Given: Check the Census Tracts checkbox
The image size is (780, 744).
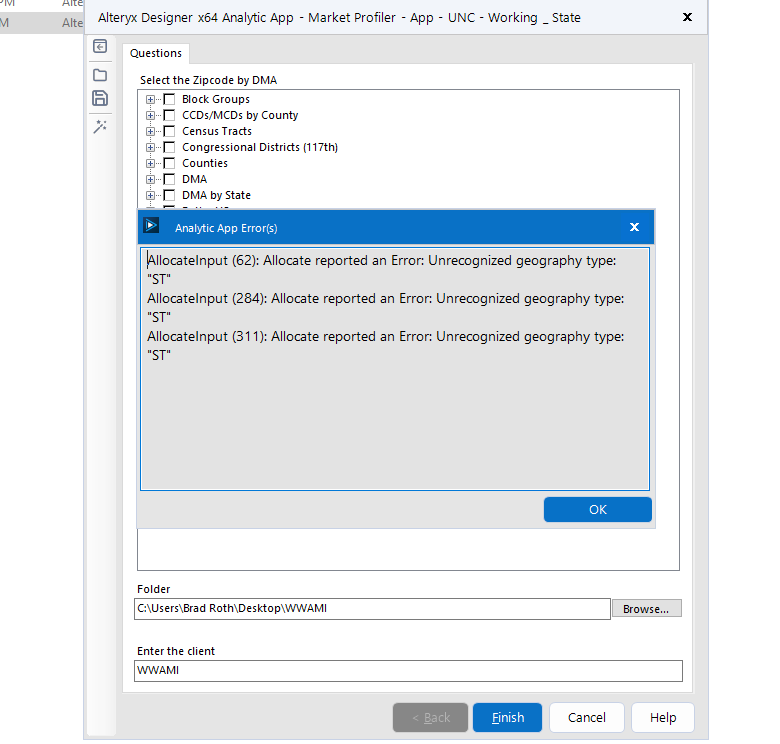Looking at the screenshot, I should (x=169, y=131).
